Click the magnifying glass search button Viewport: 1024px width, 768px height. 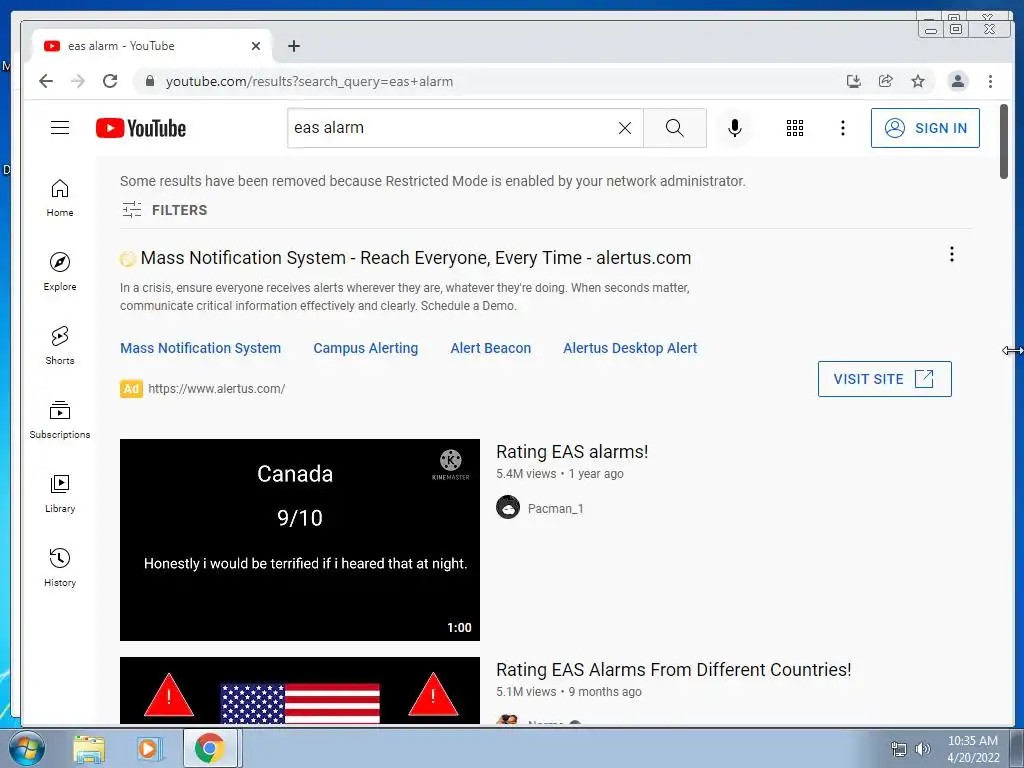[675, 128]
